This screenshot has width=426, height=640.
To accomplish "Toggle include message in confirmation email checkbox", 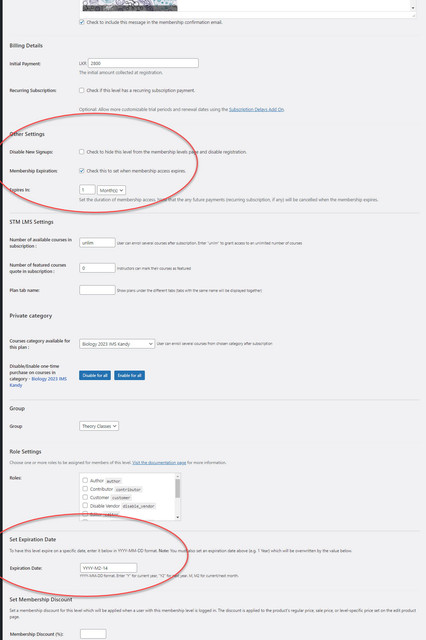I will (82, 22).
